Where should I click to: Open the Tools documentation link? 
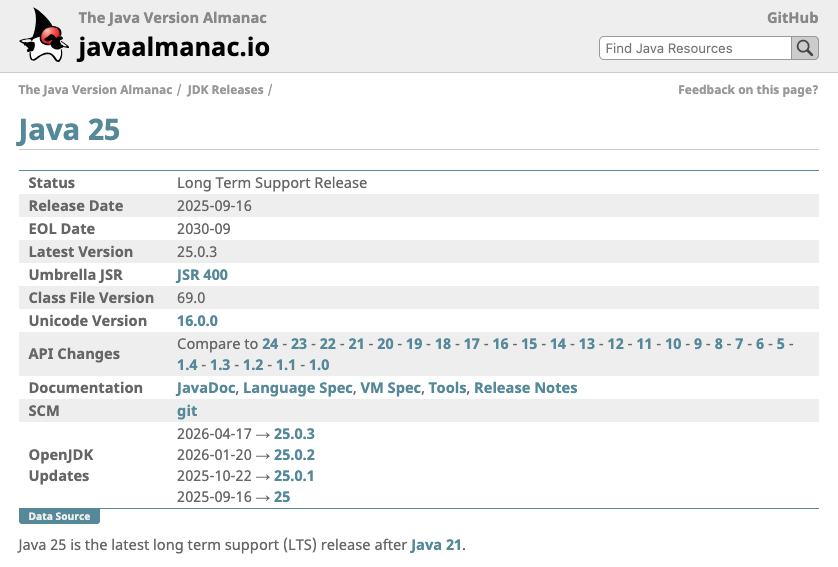click(x=447, y=388)
